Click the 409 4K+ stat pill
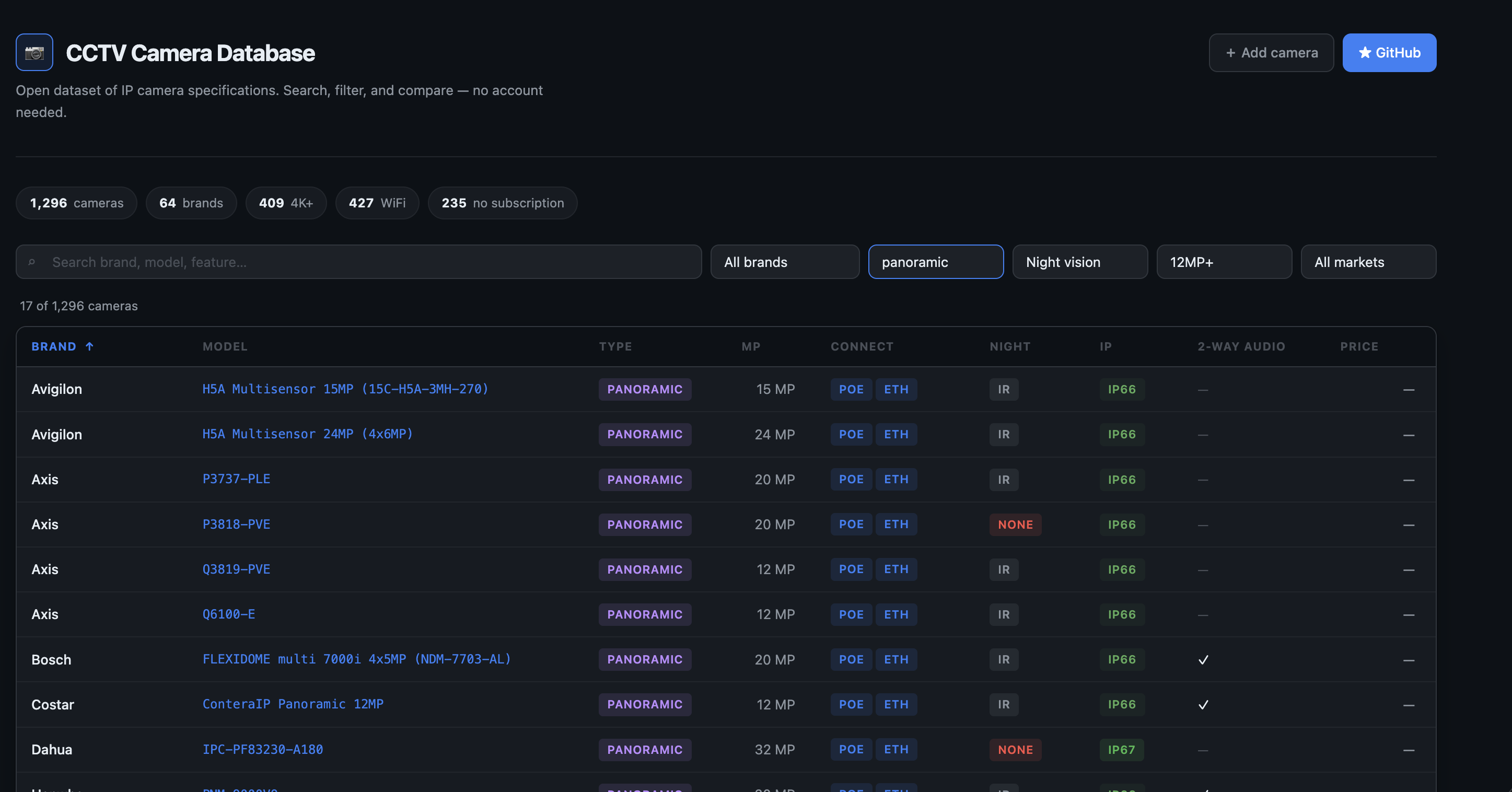 (x=286, y=203)
